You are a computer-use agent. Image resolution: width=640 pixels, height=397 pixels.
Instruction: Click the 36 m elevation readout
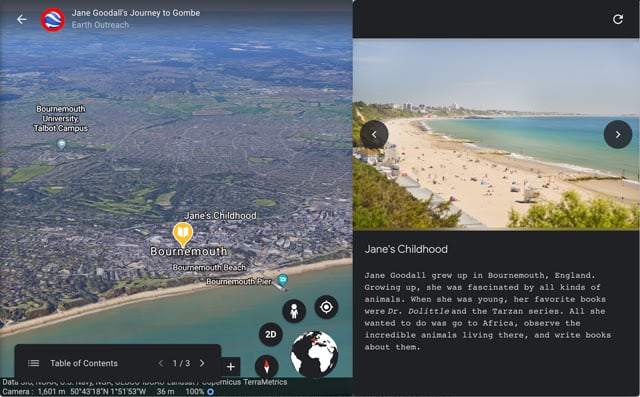[166, 392]
